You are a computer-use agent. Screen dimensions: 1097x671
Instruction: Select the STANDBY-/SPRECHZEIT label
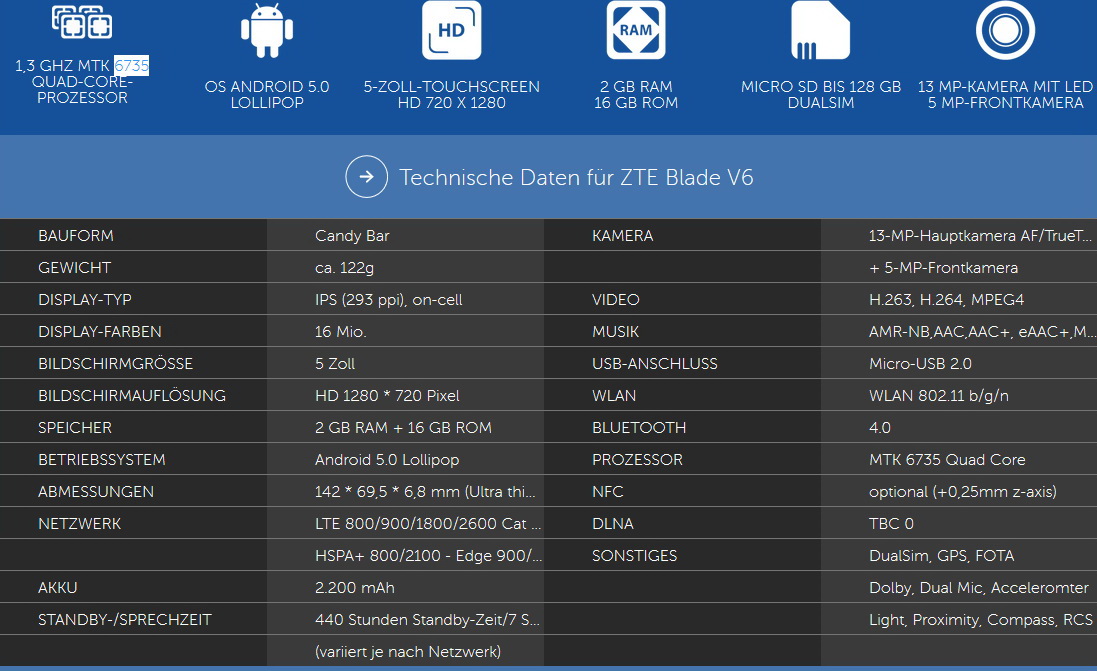(125, 620)
